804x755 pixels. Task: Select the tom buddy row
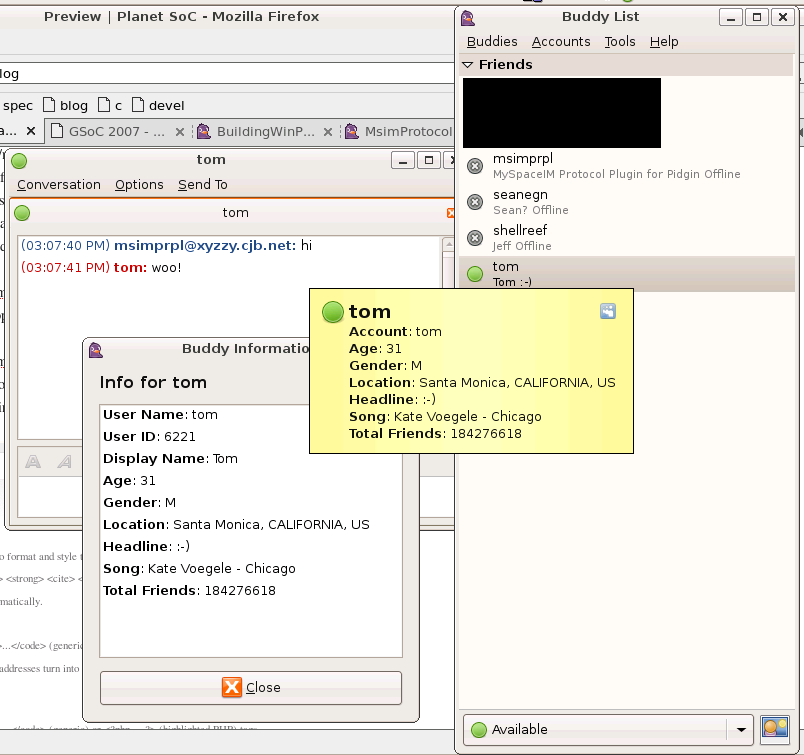point(627,274)
